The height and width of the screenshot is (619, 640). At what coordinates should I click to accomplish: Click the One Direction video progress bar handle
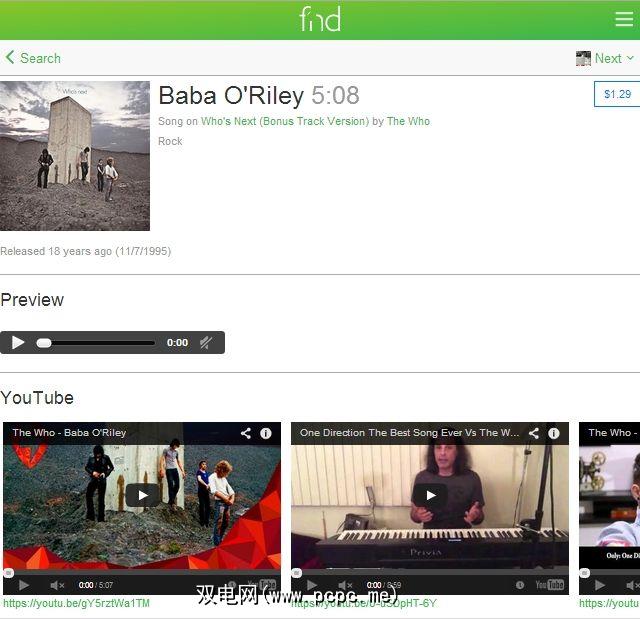297,573
